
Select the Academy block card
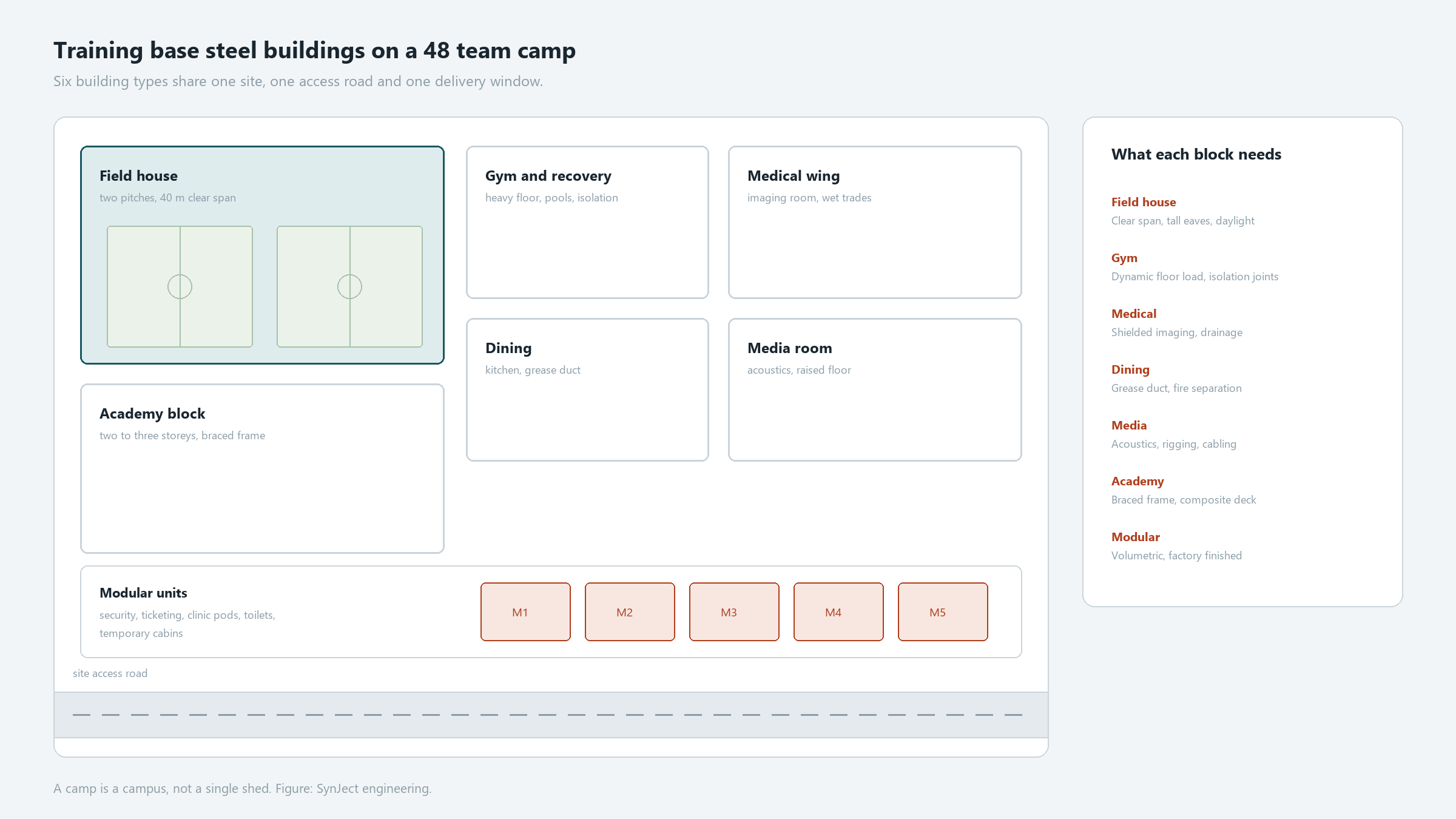pos(262,468)
